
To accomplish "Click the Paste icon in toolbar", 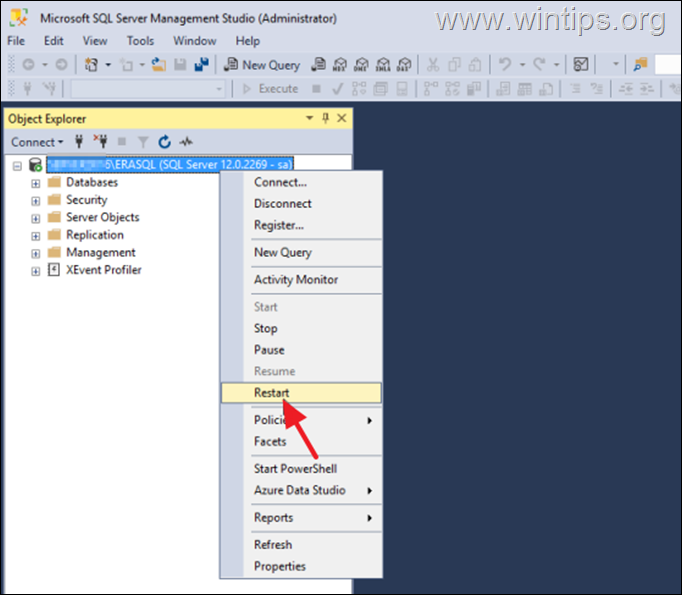I will 475,65.
